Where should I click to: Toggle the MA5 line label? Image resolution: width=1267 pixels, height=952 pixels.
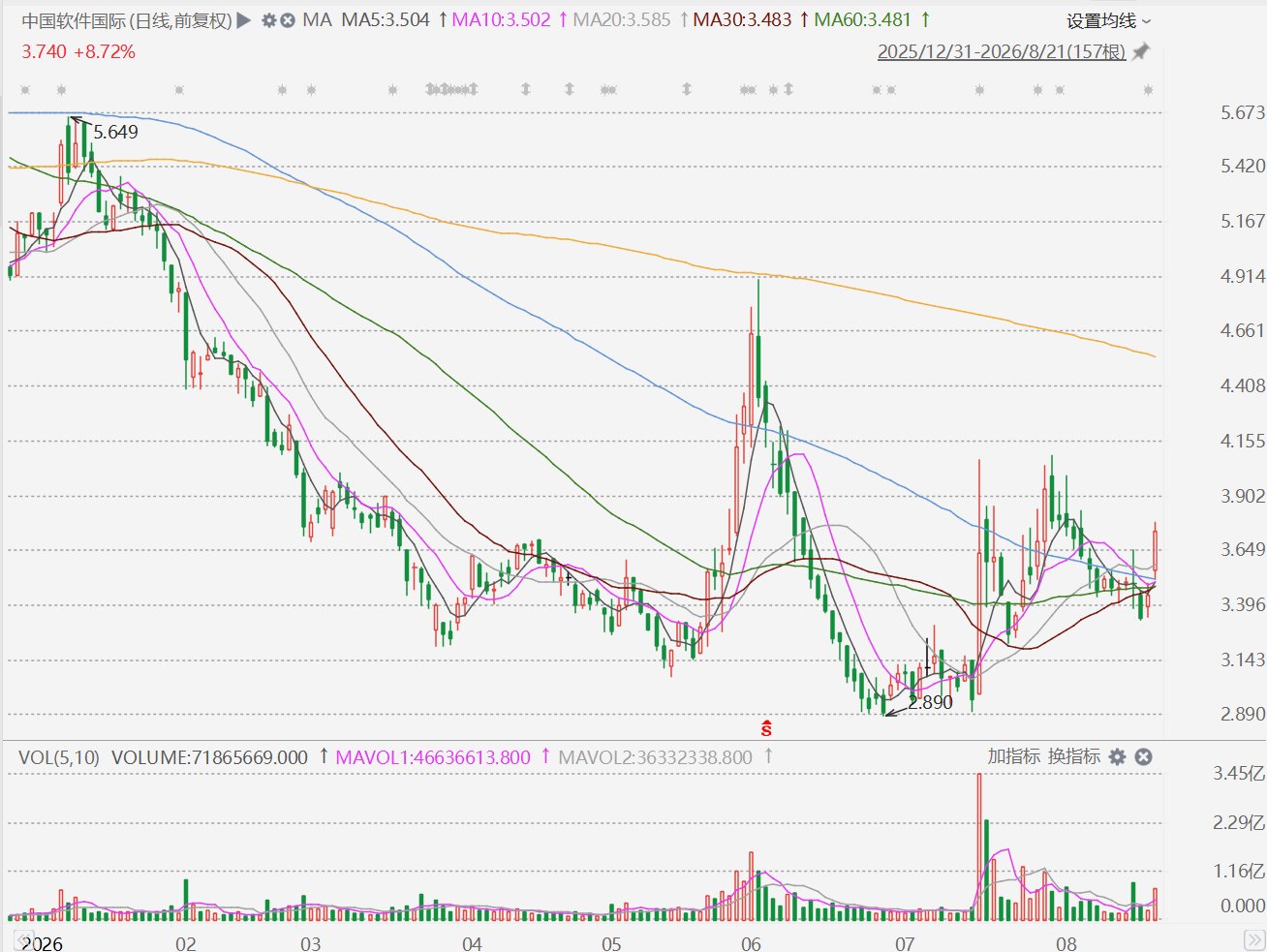coord(386,19)
